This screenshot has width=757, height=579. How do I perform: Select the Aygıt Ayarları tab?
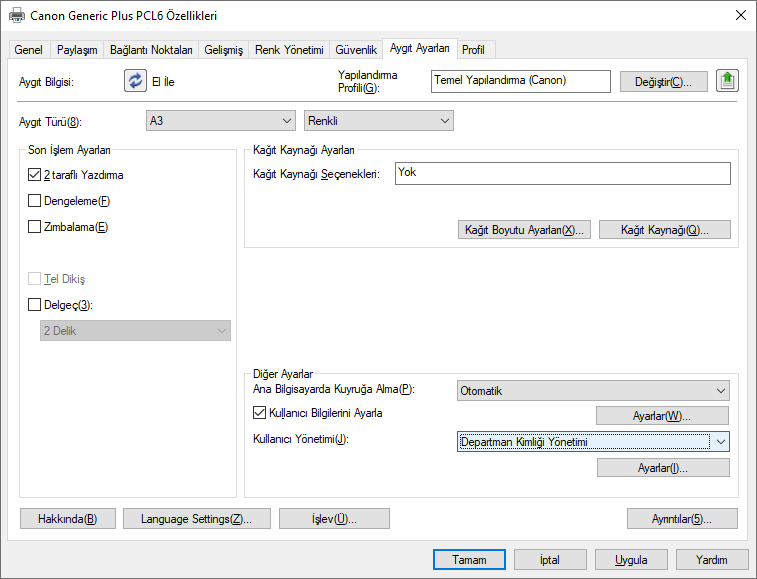420,48
